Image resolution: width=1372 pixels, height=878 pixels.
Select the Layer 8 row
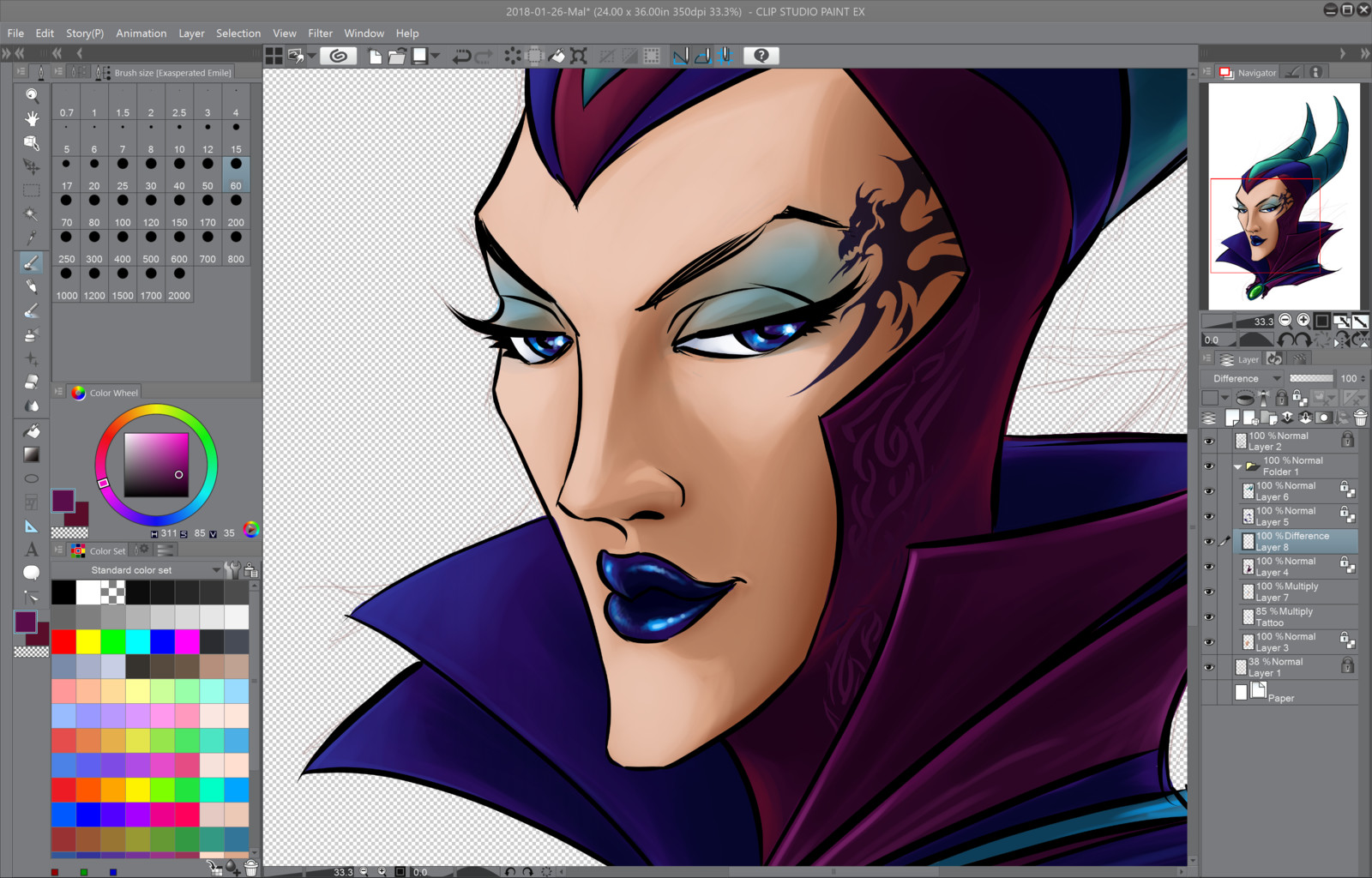click(x=1295, y=541)
